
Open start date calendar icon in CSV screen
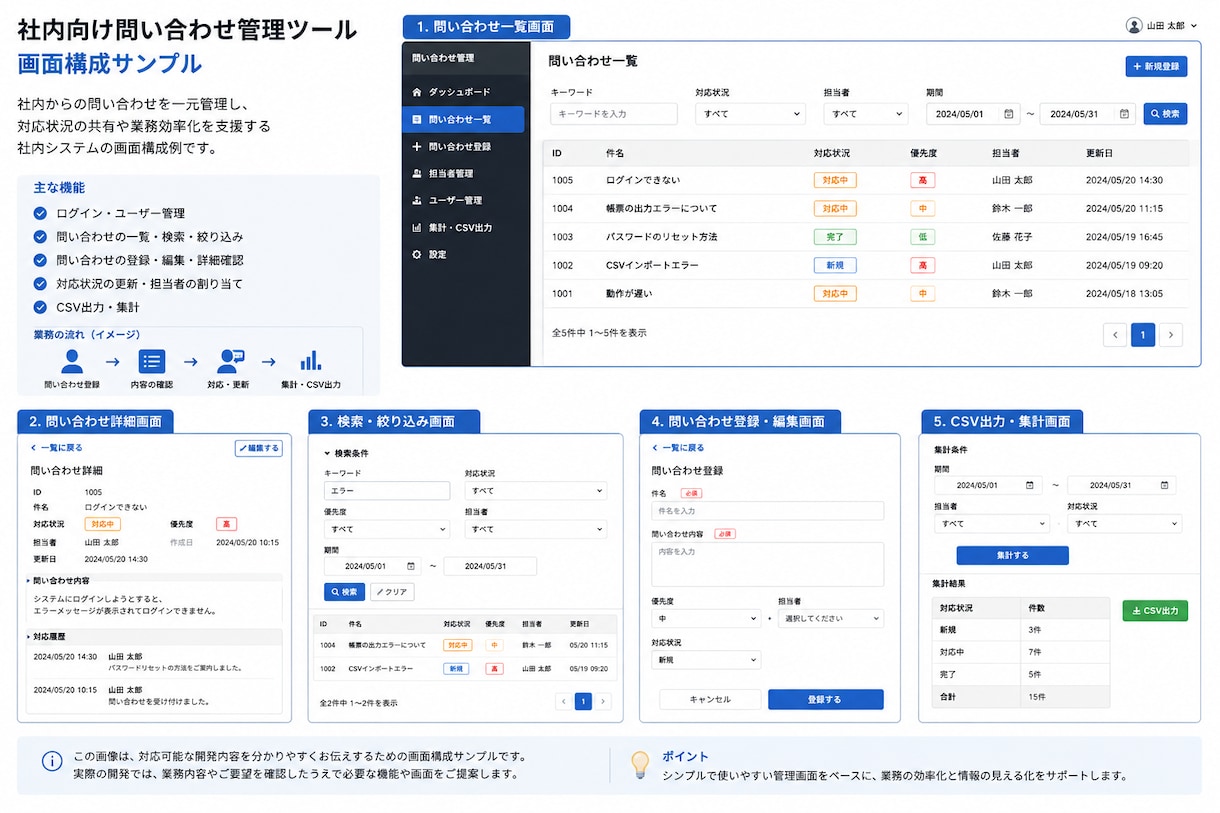pyautogui.click(x=1029, y=485)
